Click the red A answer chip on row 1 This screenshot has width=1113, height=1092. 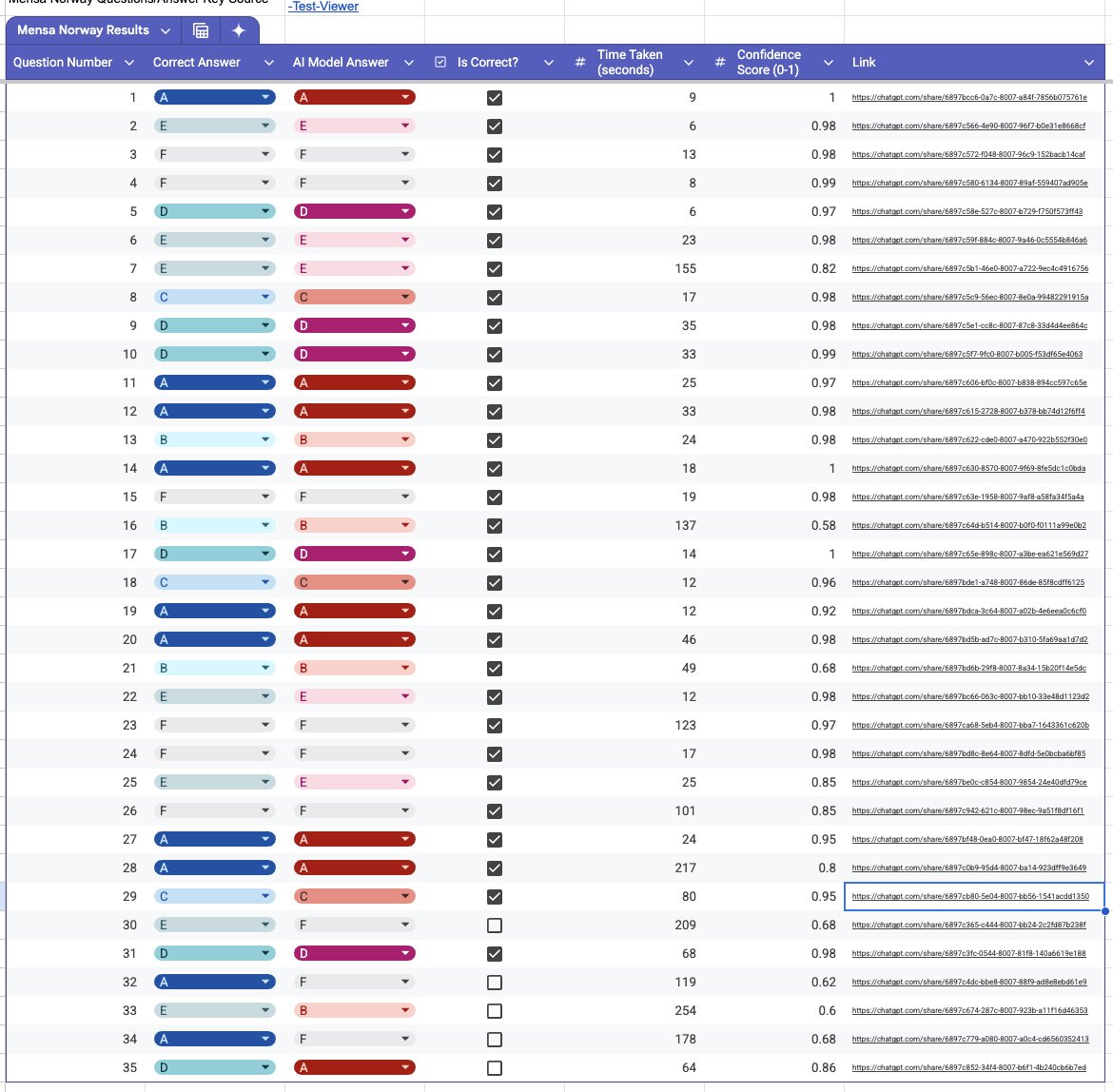coord(354,97)
